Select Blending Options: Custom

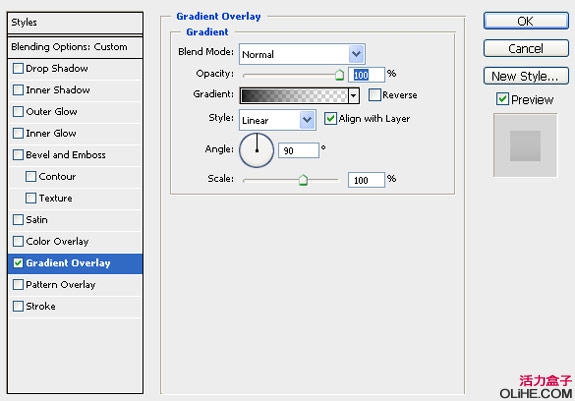75,47
